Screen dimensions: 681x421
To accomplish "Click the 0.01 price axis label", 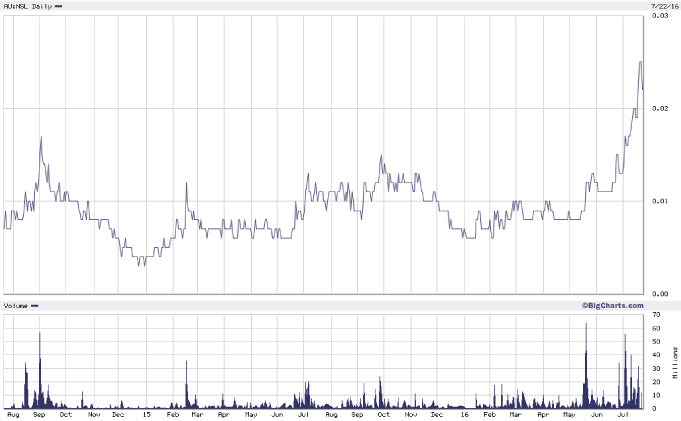I will [661, 201].
